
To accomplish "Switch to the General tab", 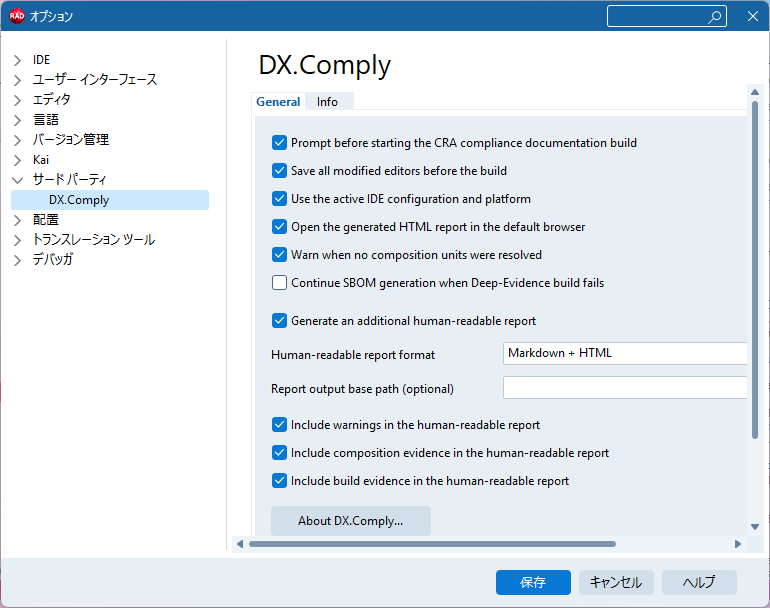I will (278, 102).
